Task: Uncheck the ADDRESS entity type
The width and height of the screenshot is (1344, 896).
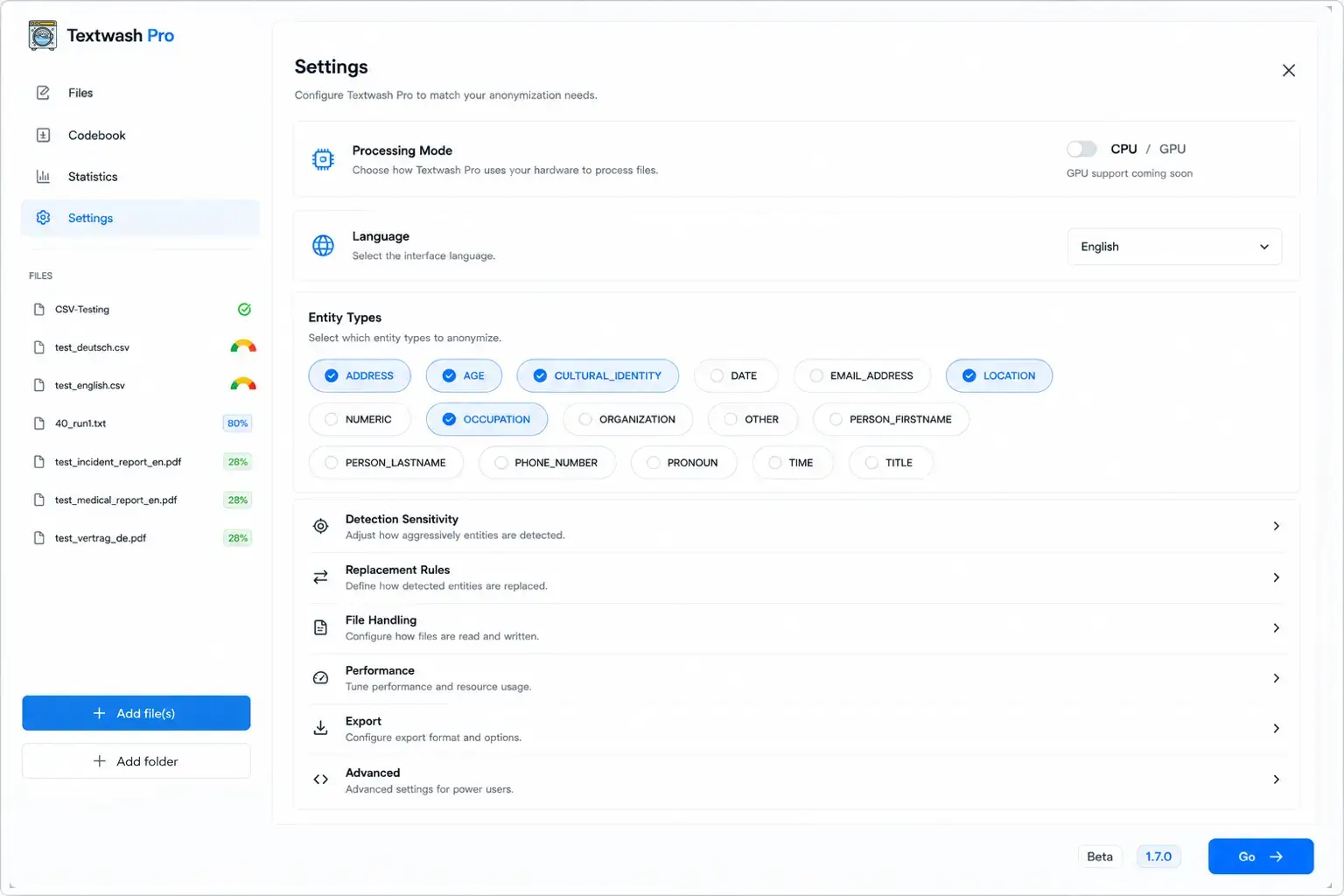Action: pyautogui.click(x=360, y=375)
